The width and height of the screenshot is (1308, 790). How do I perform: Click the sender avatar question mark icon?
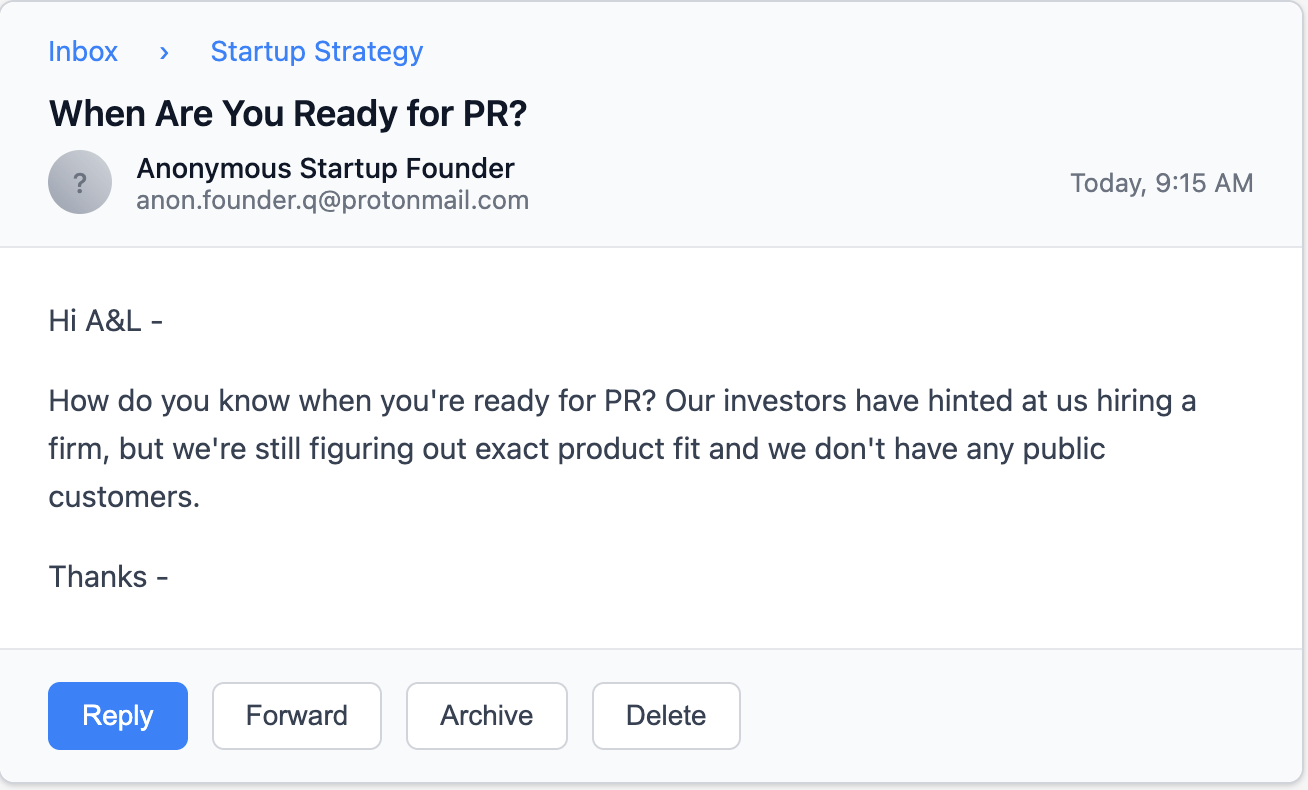pyautogui.click(x=80, y=182)
